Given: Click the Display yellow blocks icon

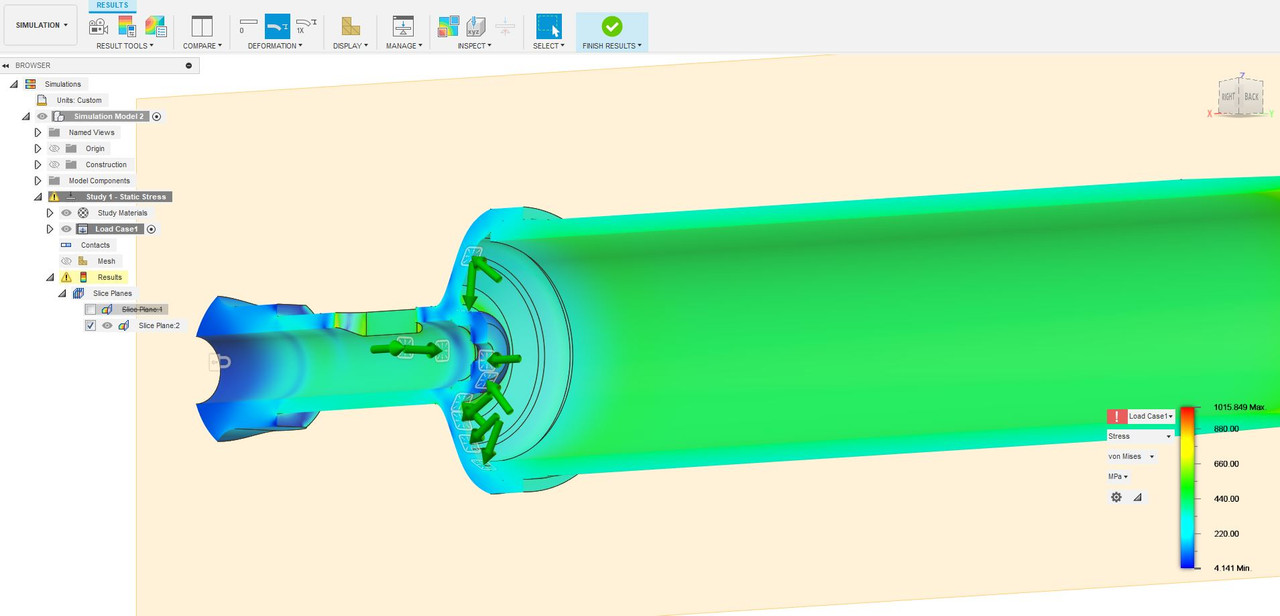Looking at the screenshot, I should (x=350, y=26).
